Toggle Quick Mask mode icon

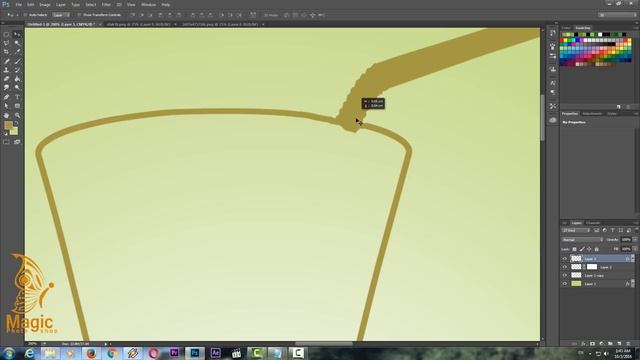[6, 142]
